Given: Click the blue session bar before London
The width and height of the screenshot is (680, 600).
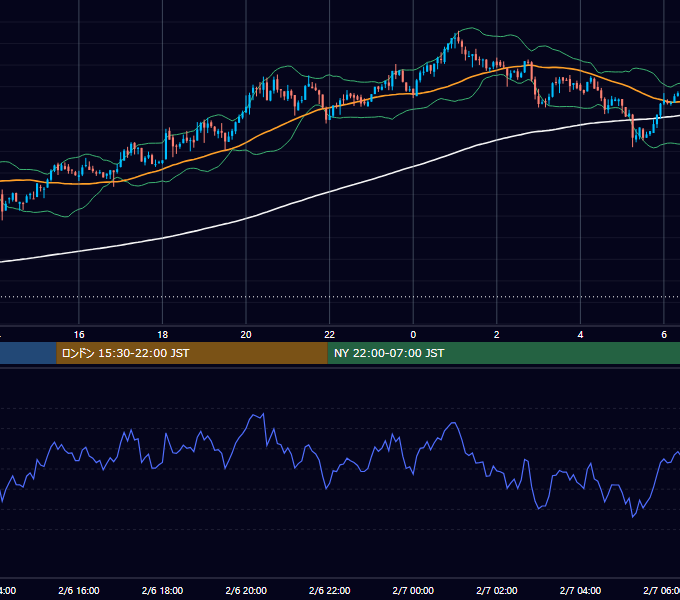Looking at the screenshot, I should point(28,353).
